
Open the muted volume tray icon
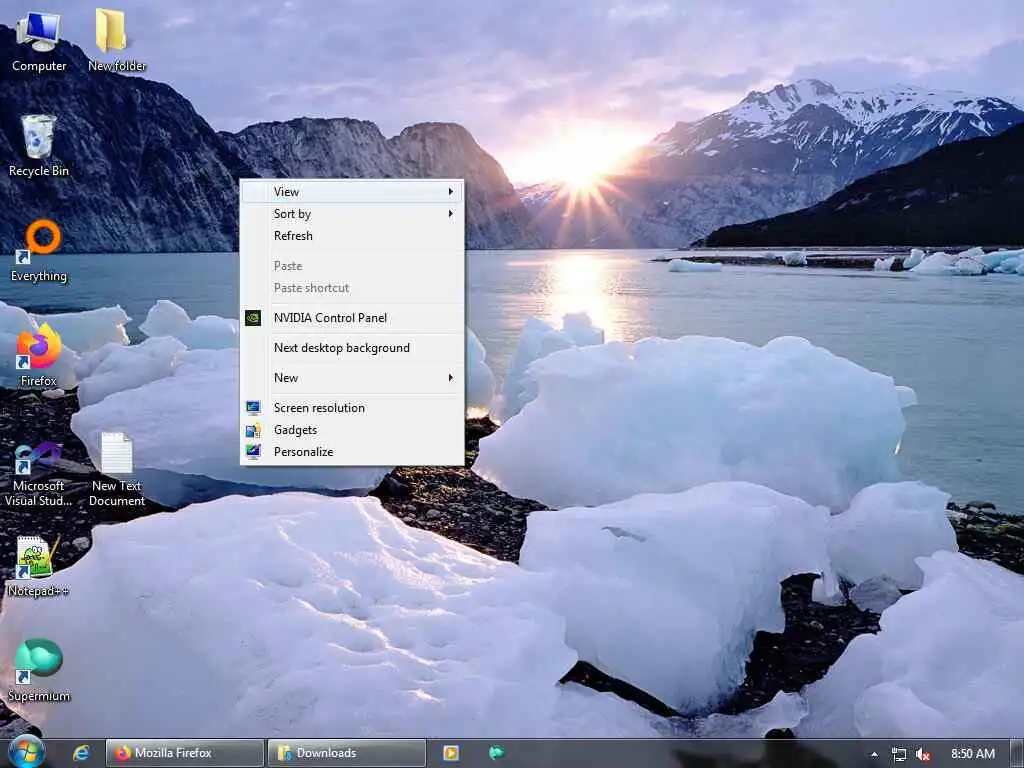[923, 754]
